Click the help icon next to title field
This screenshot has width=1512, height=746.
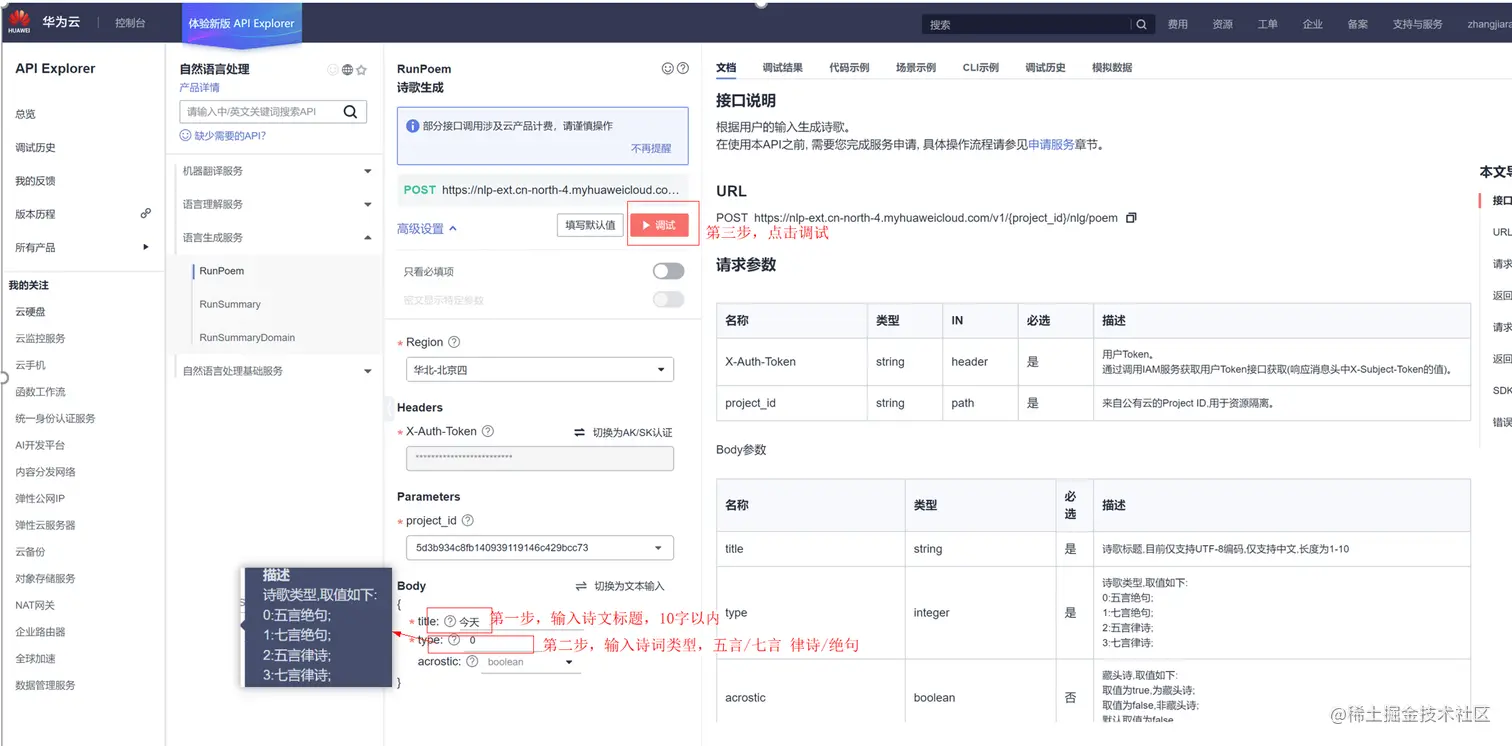450,622
